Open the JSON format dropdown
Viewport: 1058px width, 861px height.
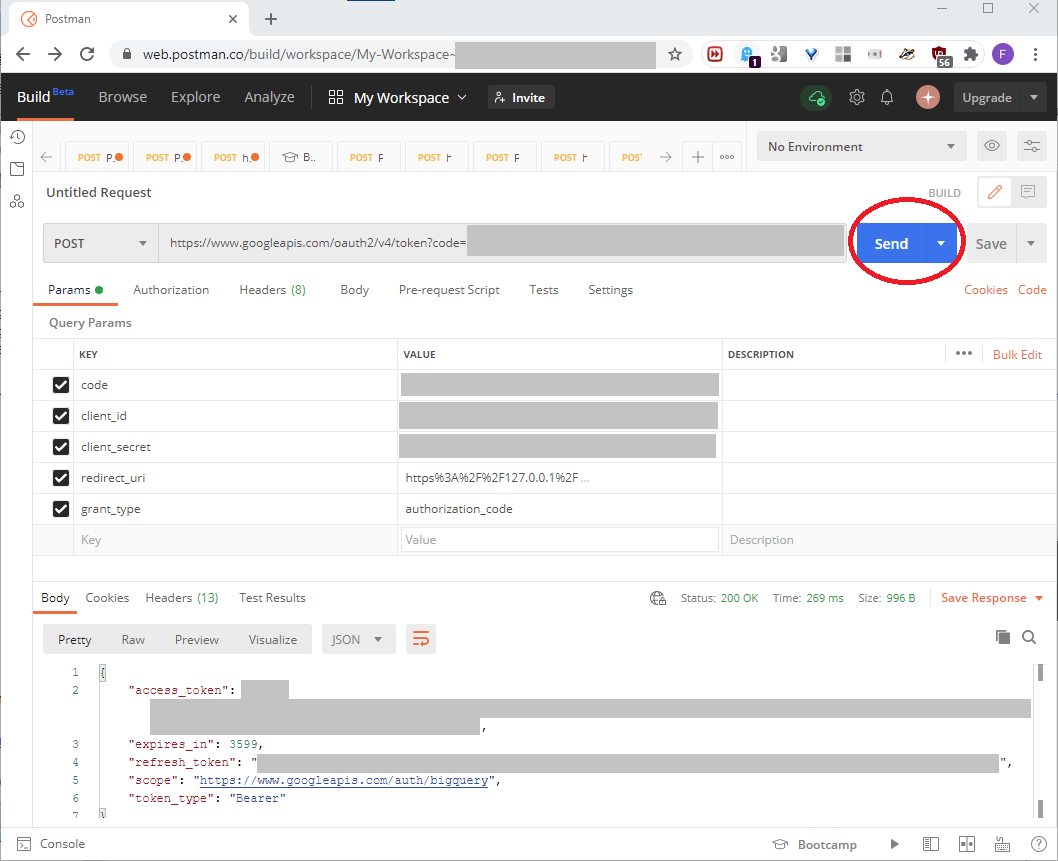(x=358, y=639)
